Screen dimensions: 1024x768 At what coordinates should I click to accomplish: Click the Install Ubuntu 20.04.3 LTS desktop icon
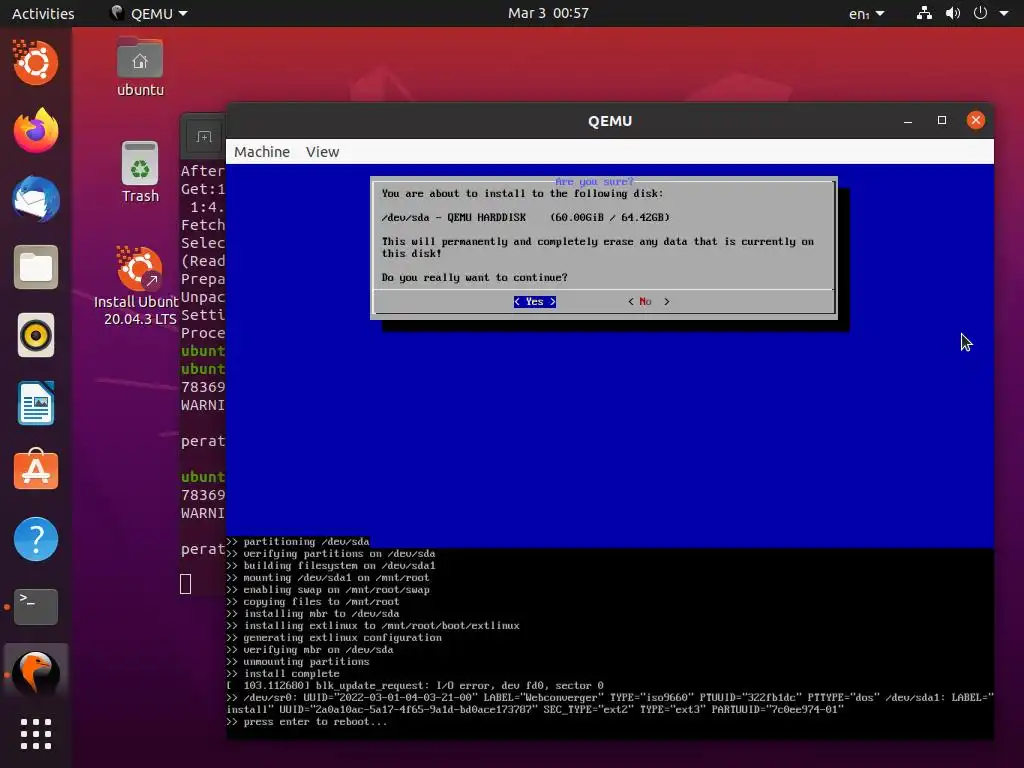point(136,285)
